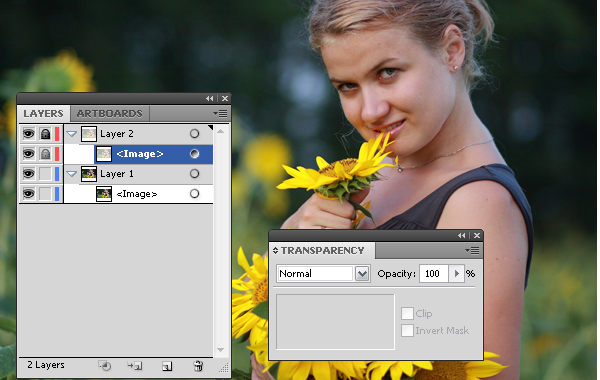Unlock the Image sublayer of Layer 2

(x=45, y=154)
